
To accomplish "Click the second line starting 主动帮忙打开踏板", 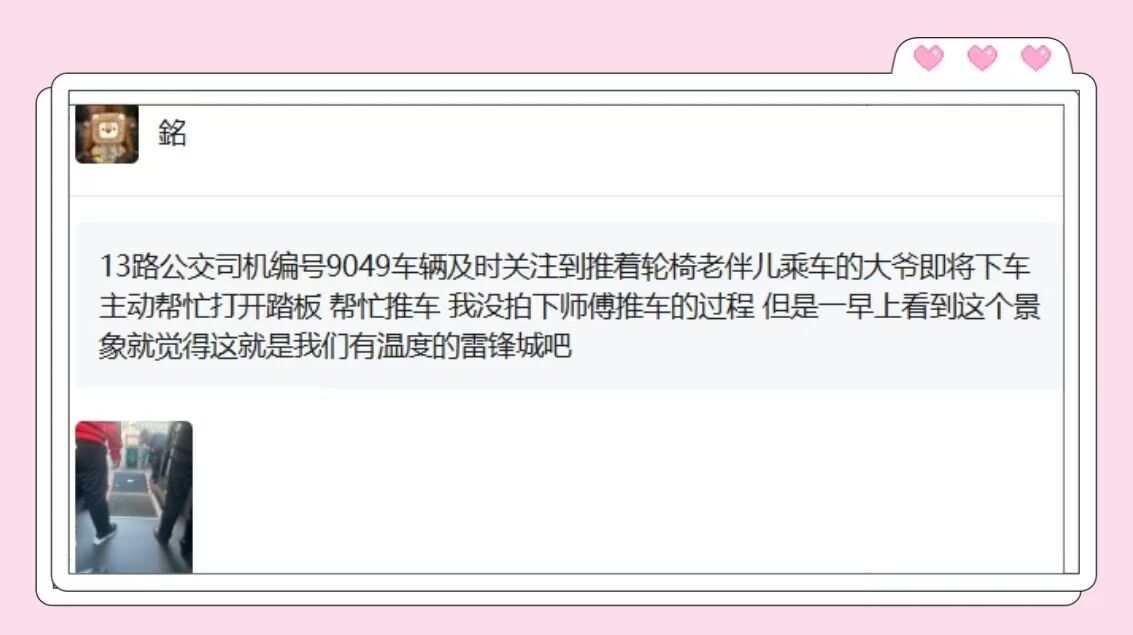I will (x=569, y=306).
